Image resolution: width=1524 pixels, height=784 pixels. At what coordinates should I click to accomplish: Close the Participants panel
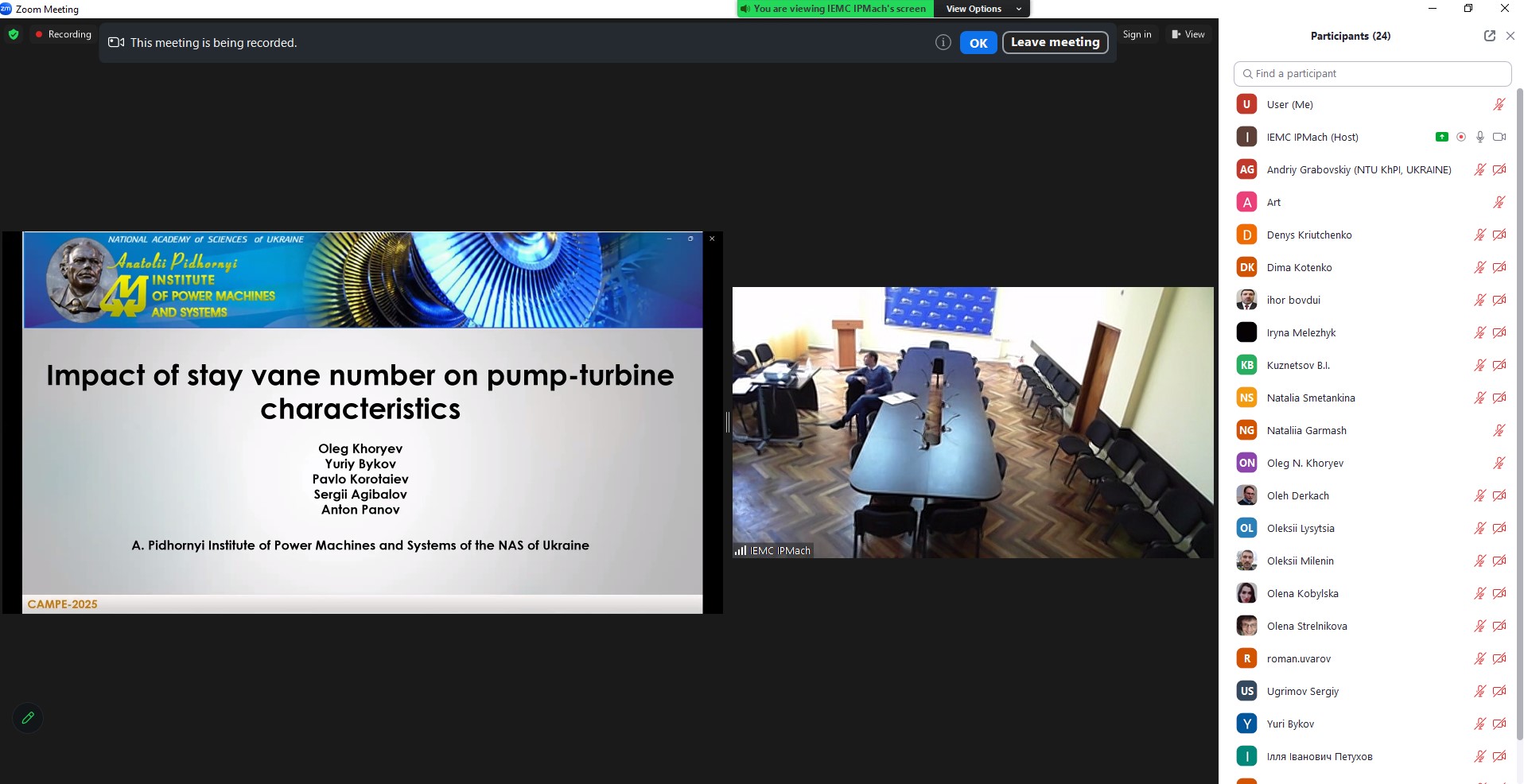(x=1510, y=36)
